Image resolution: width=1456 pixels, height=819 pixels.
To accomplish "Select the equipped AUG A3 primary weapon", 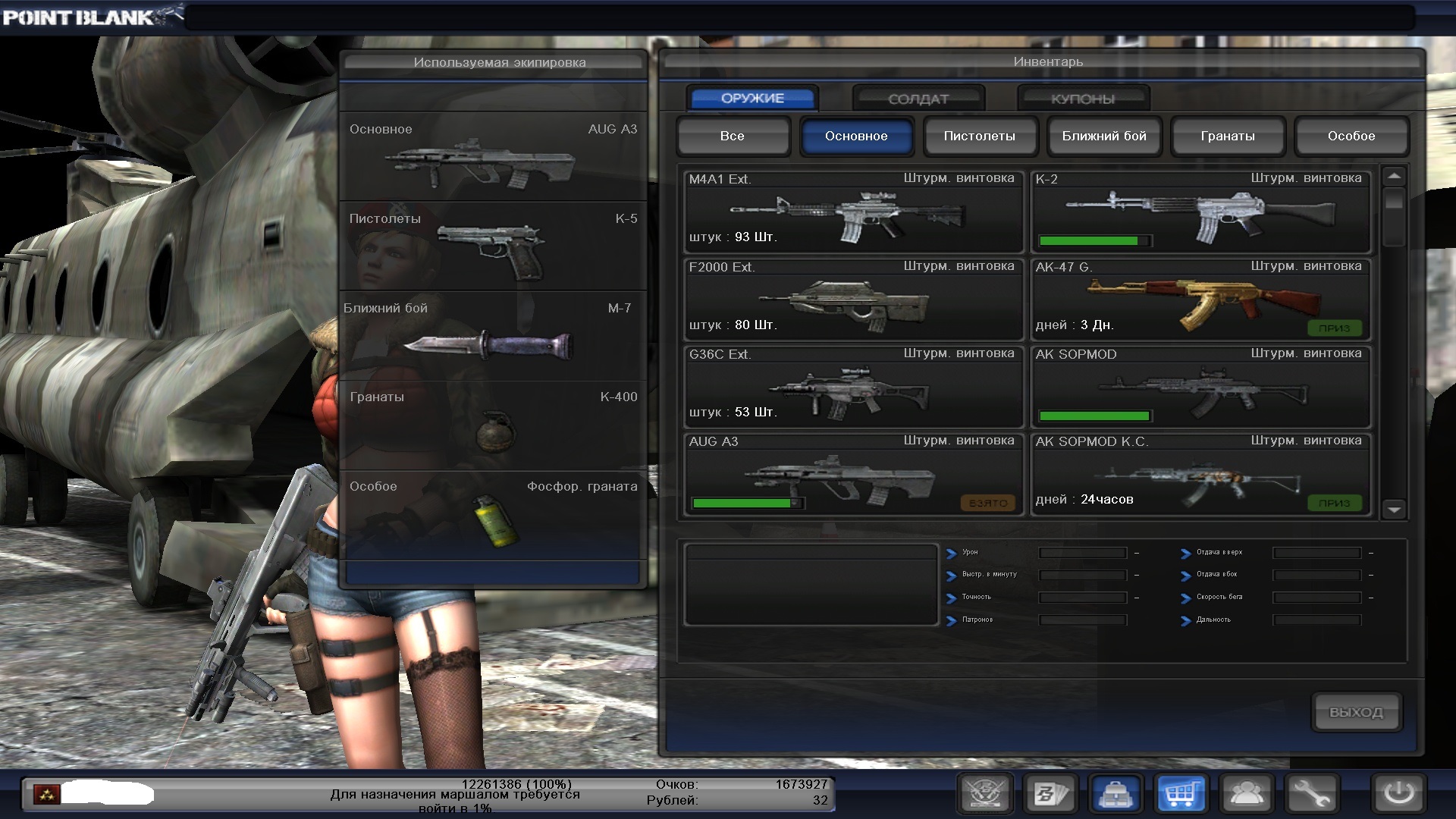I will pos(493,156).
